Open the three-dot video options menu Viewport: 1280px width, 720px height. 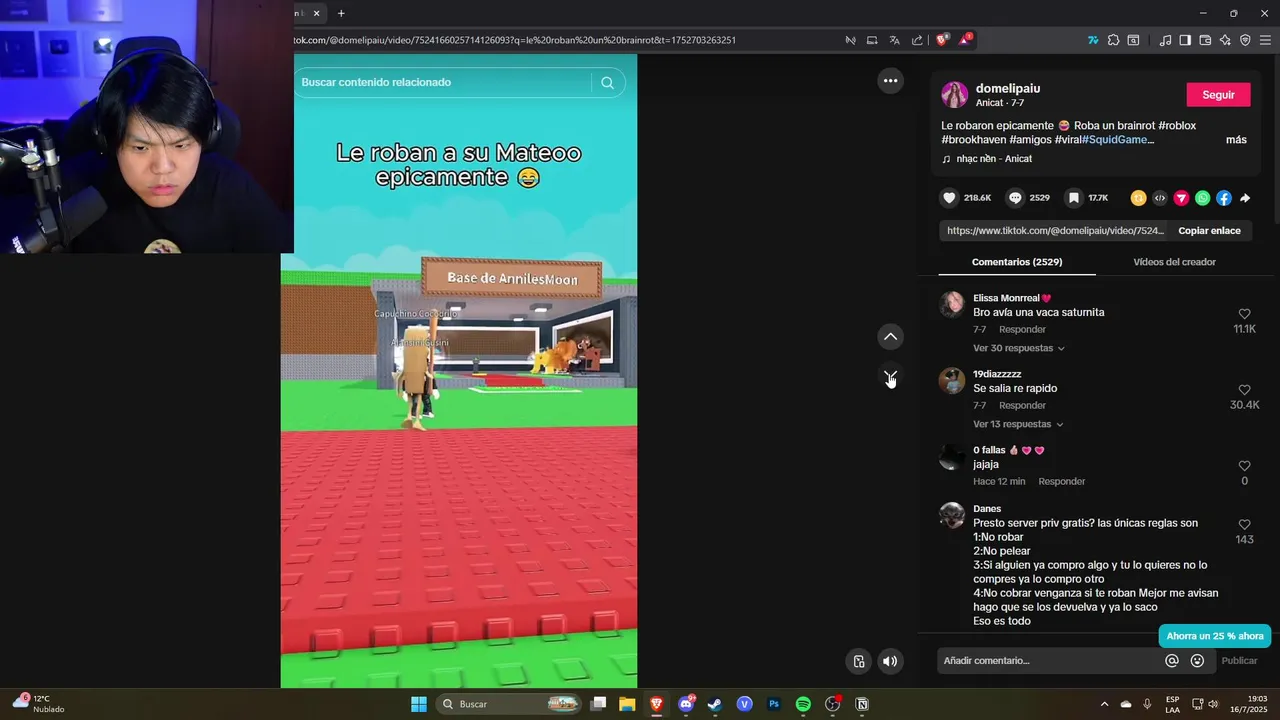(x=890, y=81)
